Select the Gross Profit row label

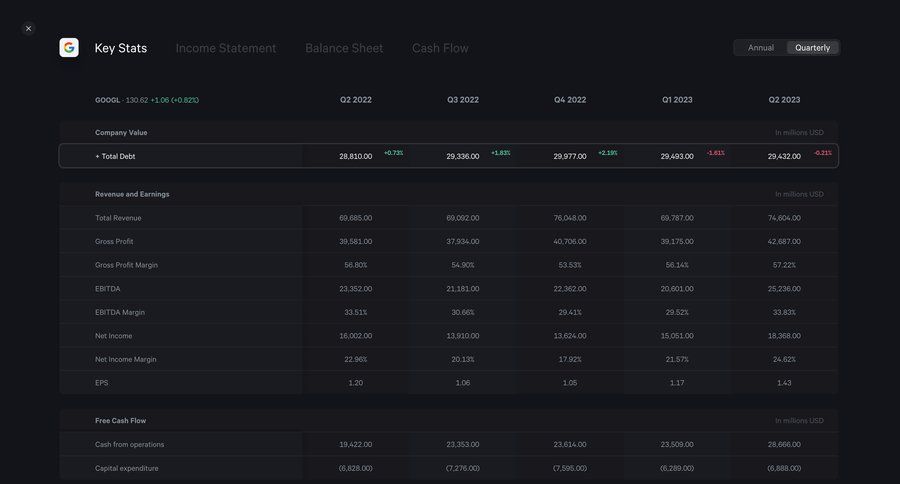pyautogui.click(x=114, y=242)
